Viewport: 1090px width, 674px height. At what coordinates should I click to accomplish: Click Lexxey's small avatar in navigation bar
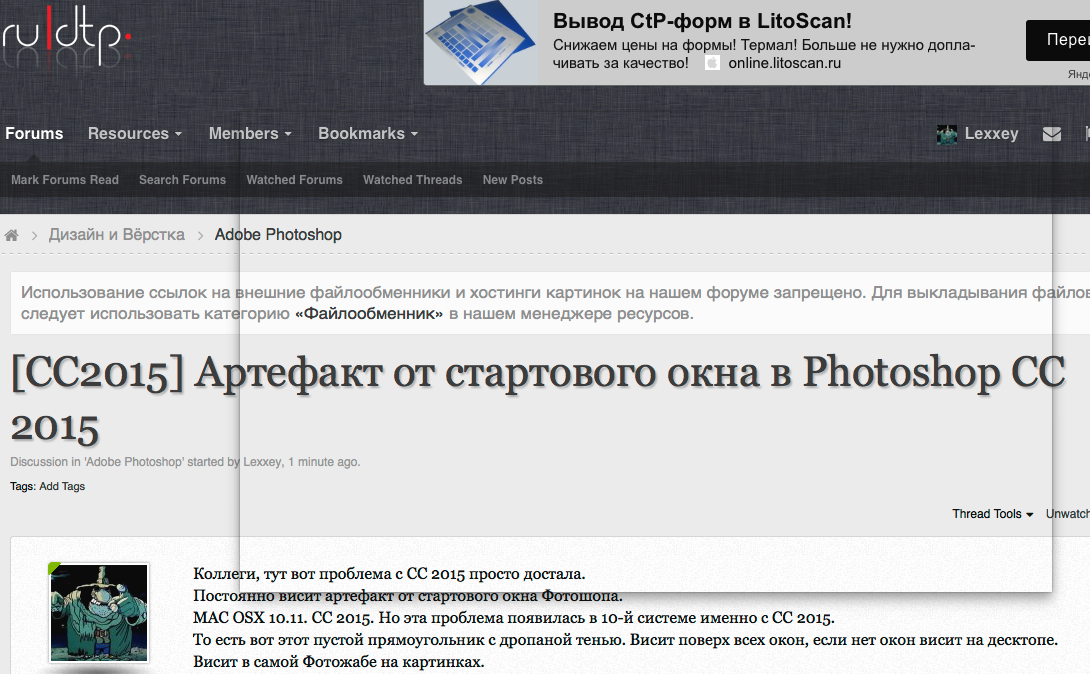tap(946, 134)
